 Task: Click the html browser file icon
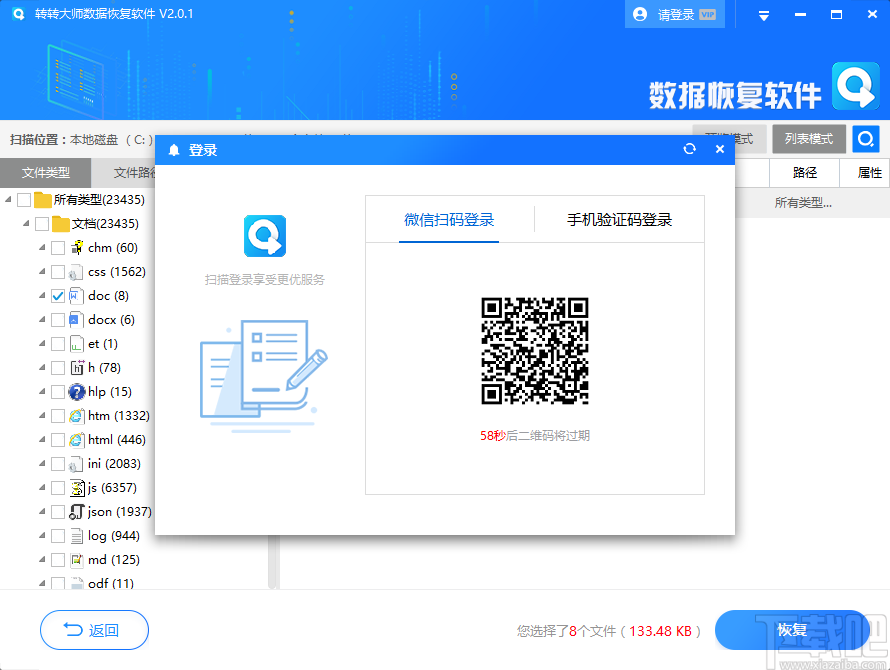coord(77,439)
